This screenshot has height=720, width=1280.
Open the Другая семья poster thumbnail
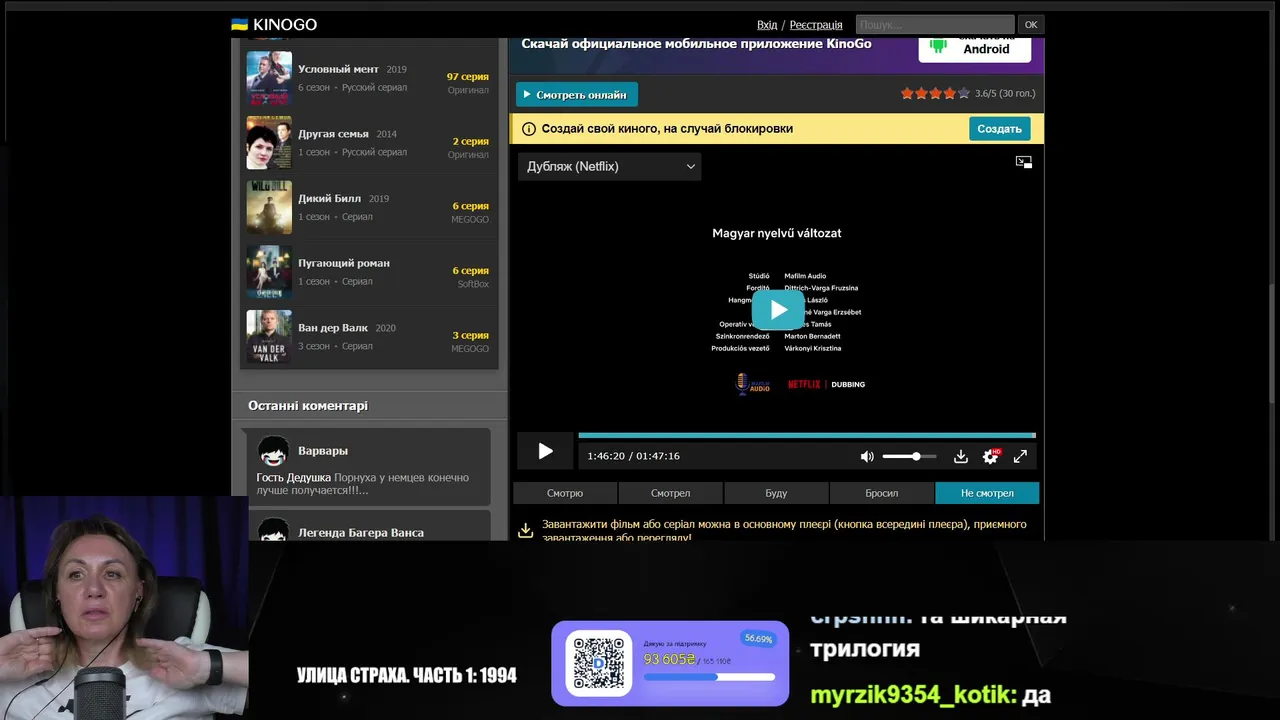pos(269,143)
